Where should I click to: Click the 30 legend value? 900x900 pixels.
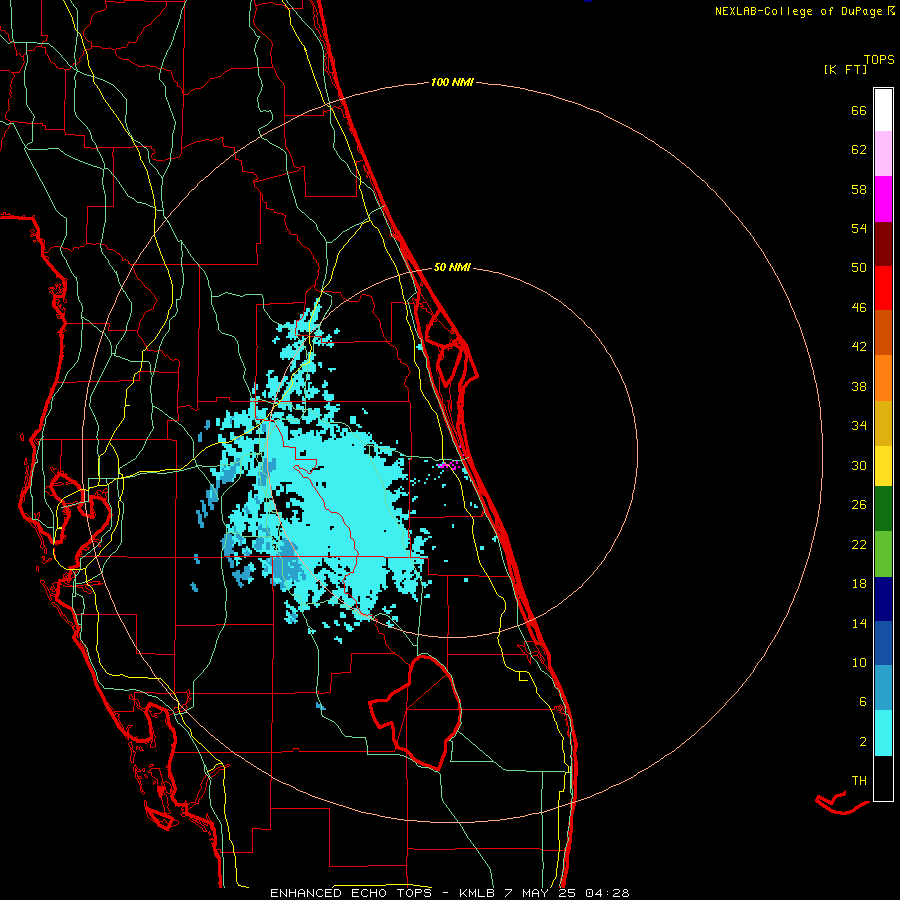[x=859, y=465]
